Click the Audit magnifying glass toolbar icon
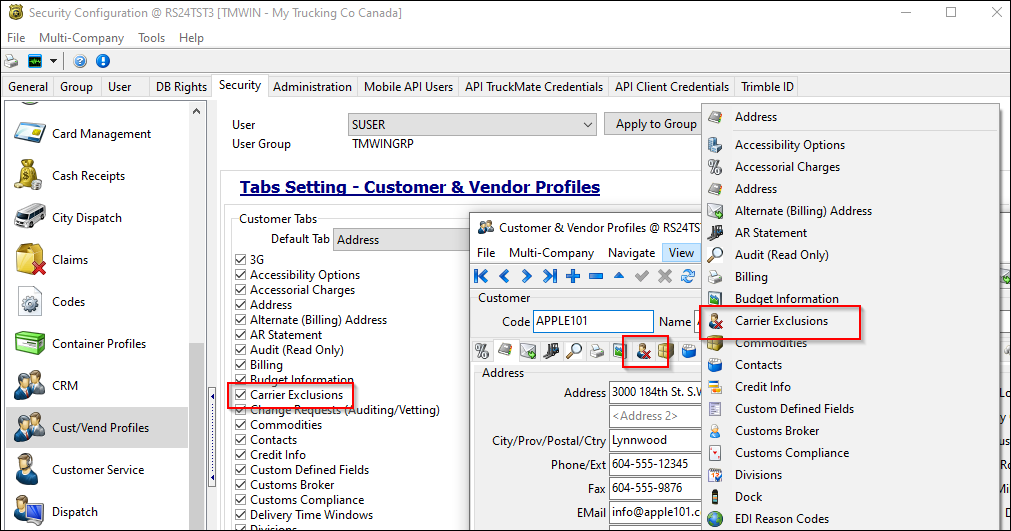 point(574,350)
